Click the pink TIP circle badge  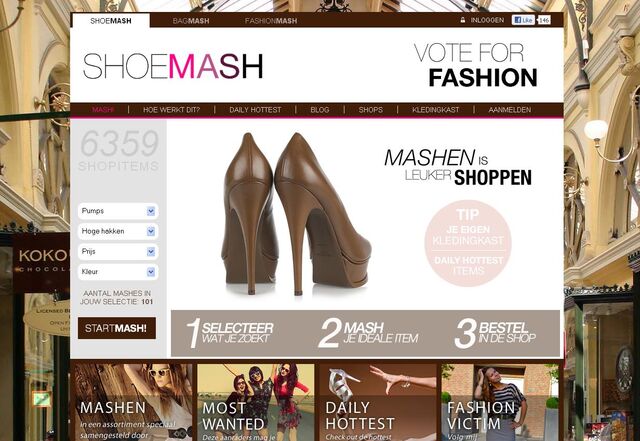pyautogui.click(x=468, y=243)
